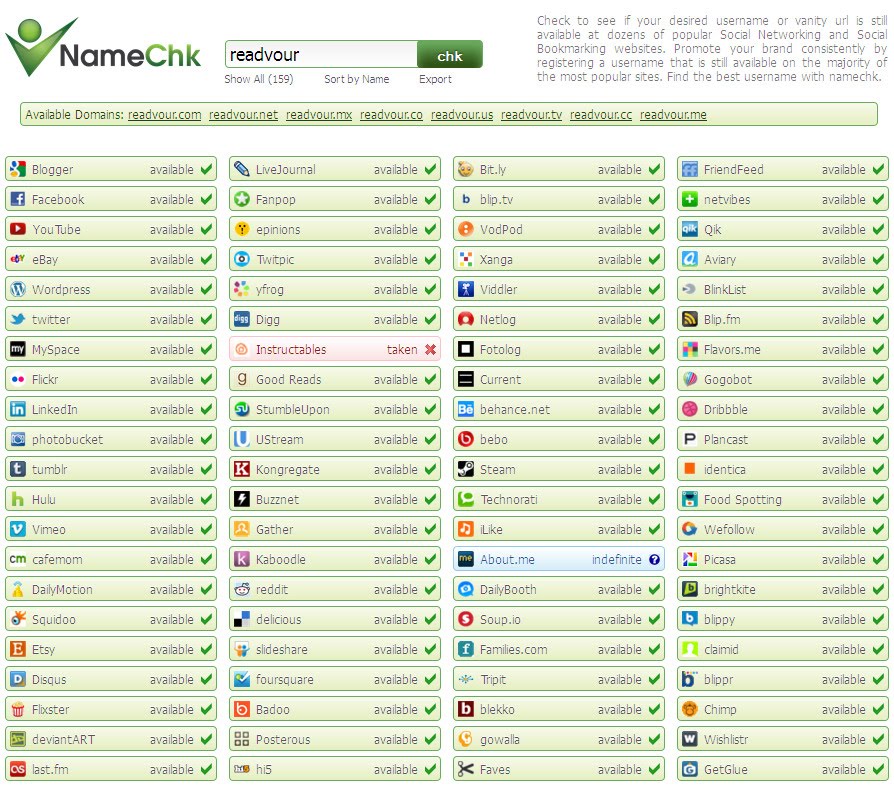Click the LinkedIn icon
Viewport: 894px width, 786px height.
(18, 409)
